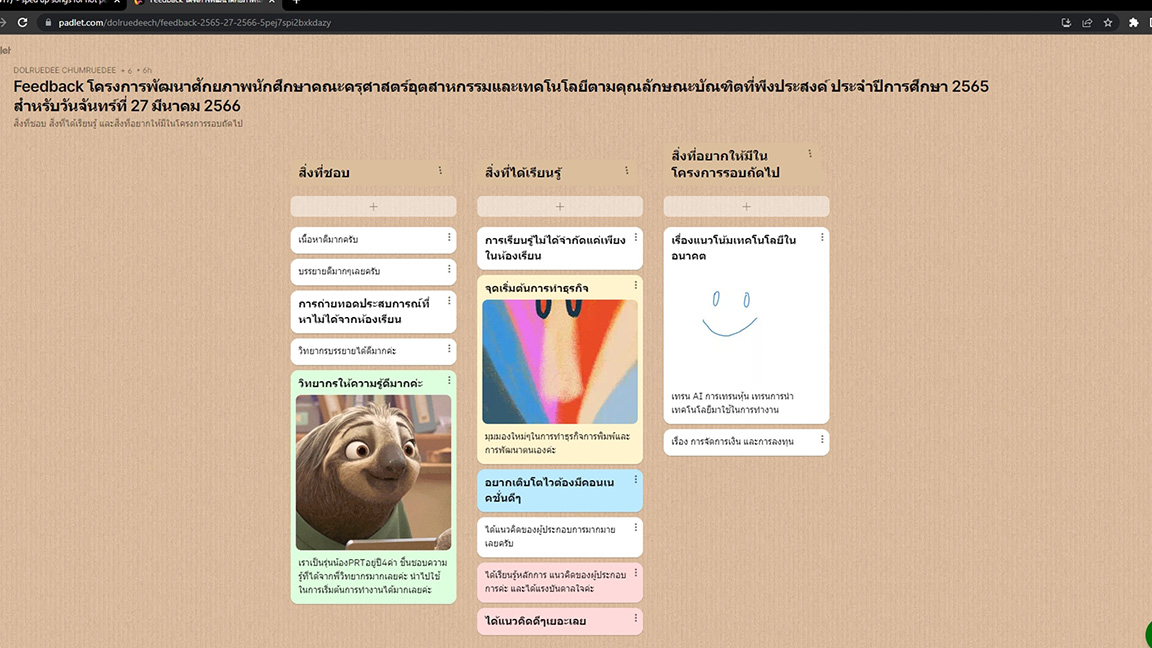Click the 'สิ่งที่อยากให้มีในโครงการรอบถัดไป' column heading
This screenshot has height=648, width=1152.
(726, 164)
